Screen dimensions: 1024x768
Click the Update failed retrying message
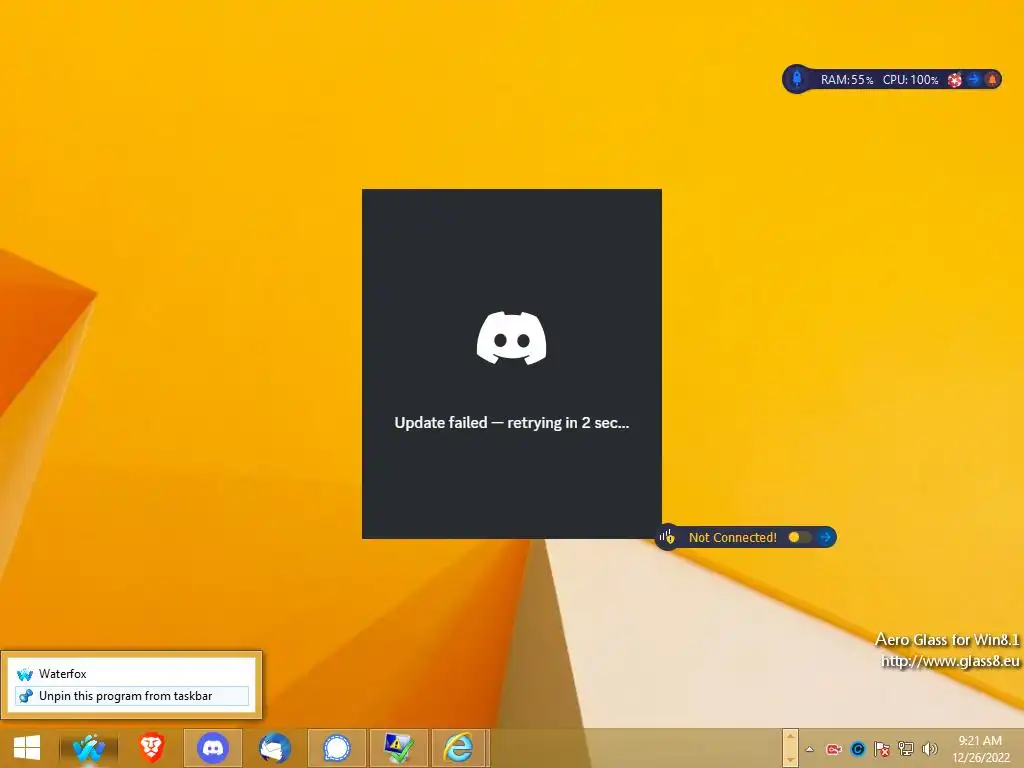pos(511,423)
